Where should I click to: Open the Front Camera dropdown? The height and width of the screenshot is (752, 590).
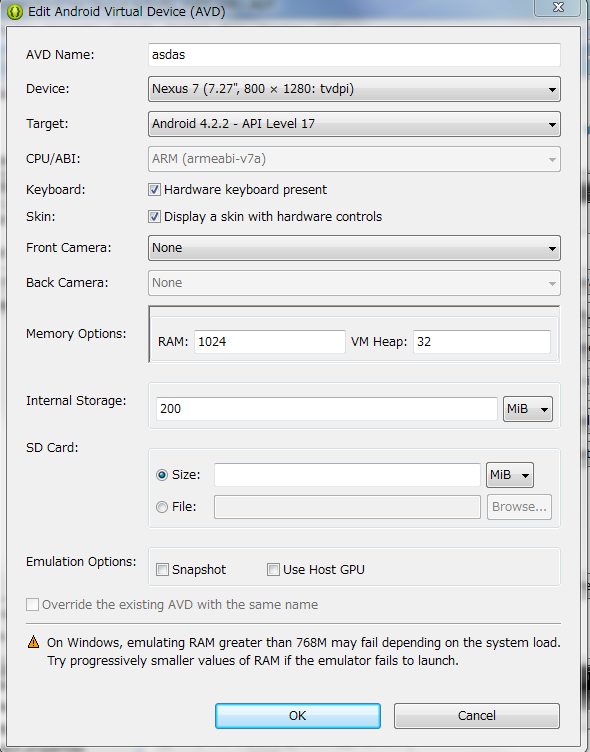pyautogui.click(x=354, y=248)
